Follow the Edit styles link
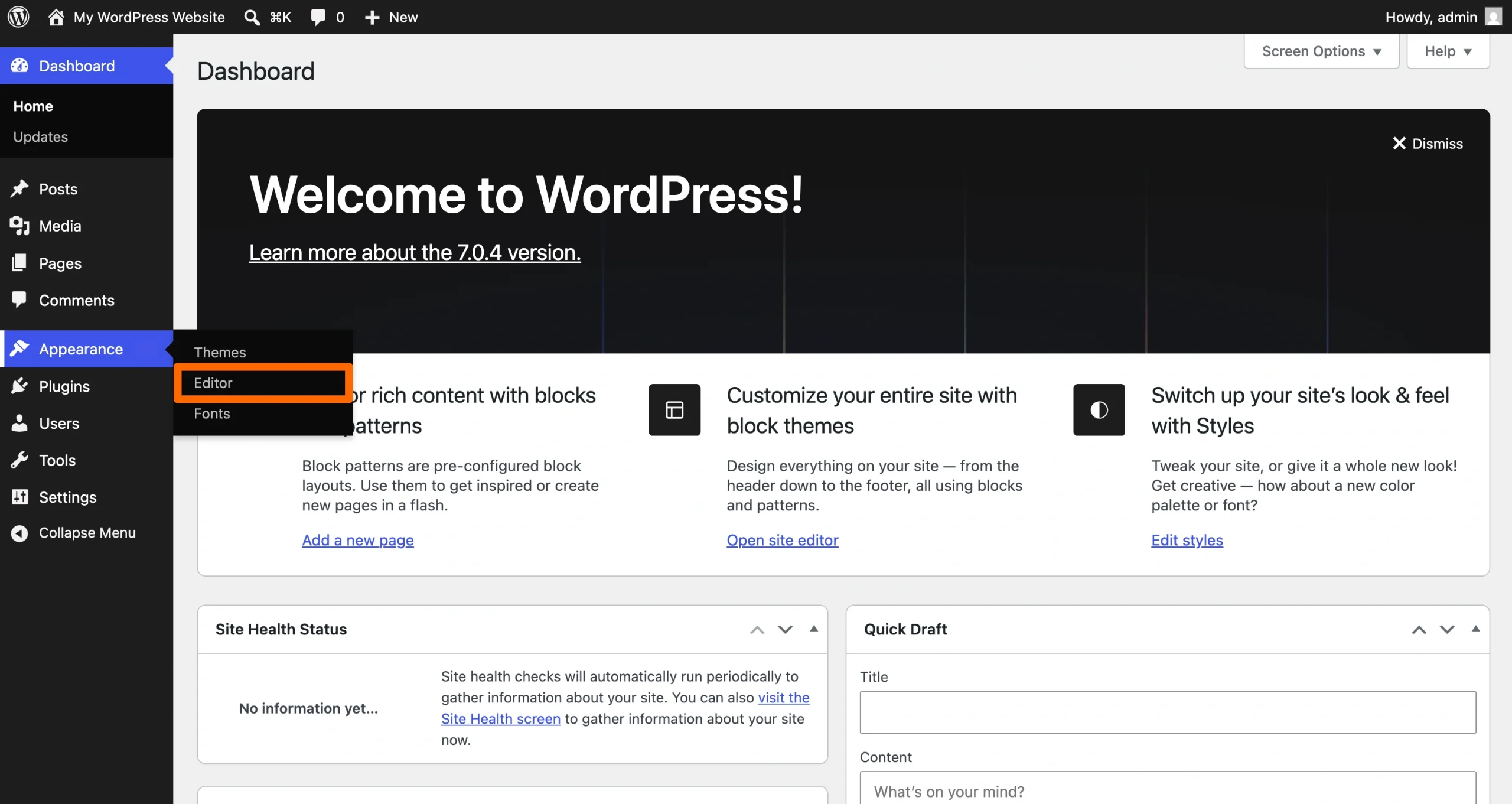 tap(1187, 539)
